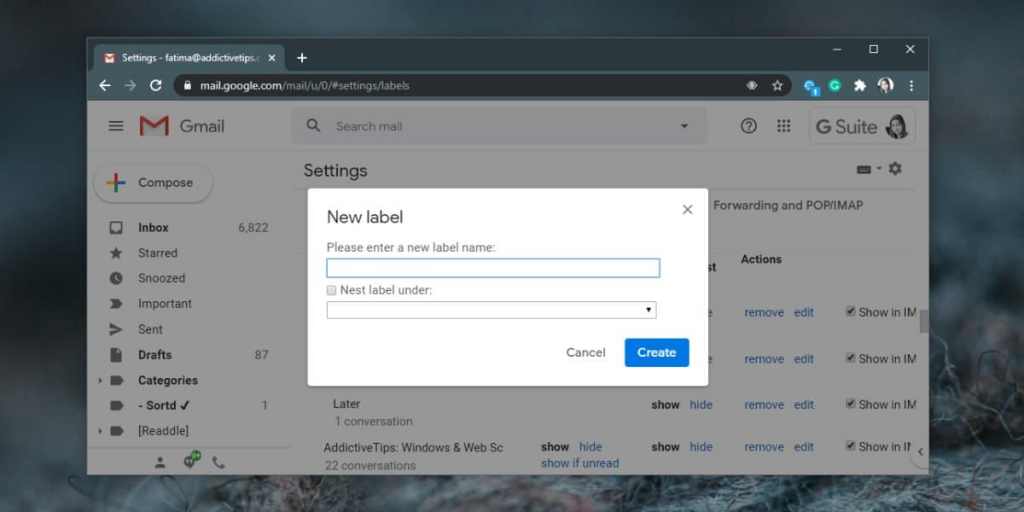Toggle Show in IMAP for Later label
The width and height of the screenshot is (1024, 512).
click(x=850, y=404)
